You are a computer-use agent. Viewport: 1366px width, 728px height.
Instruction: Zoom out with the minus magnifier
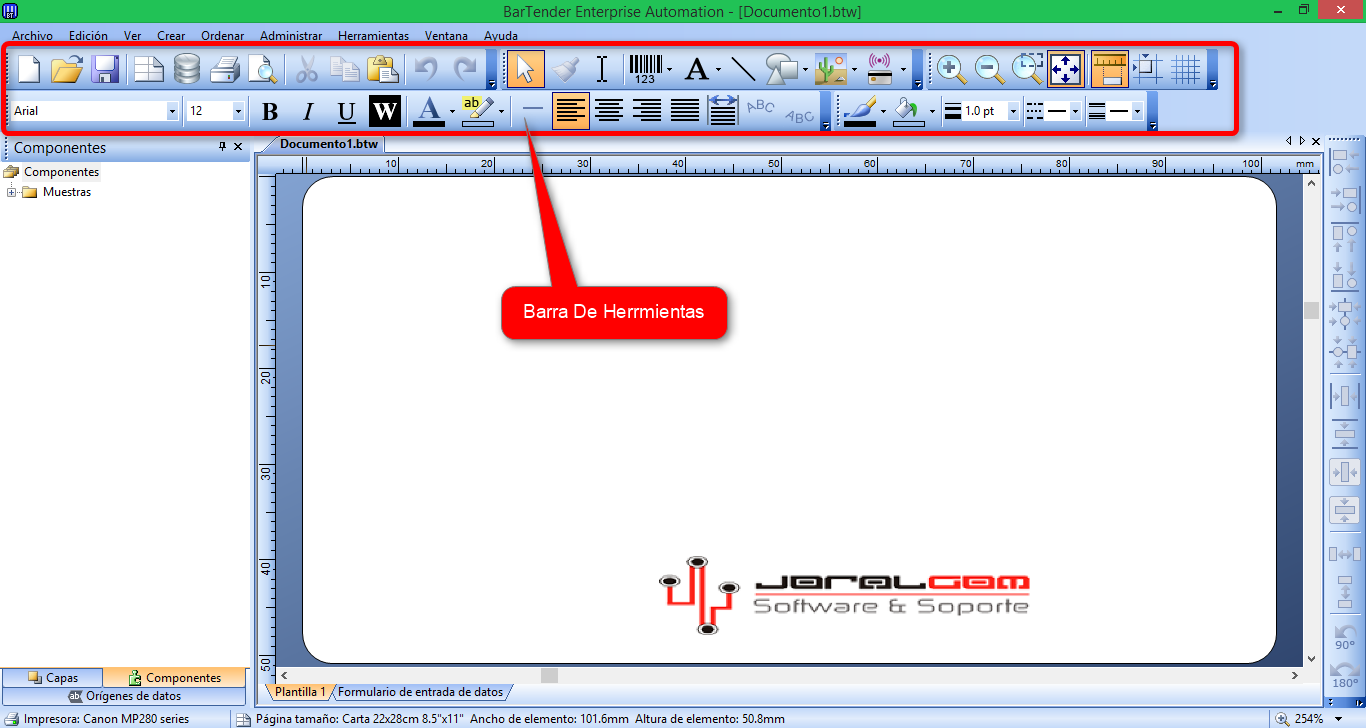click(x=989, y=69)
